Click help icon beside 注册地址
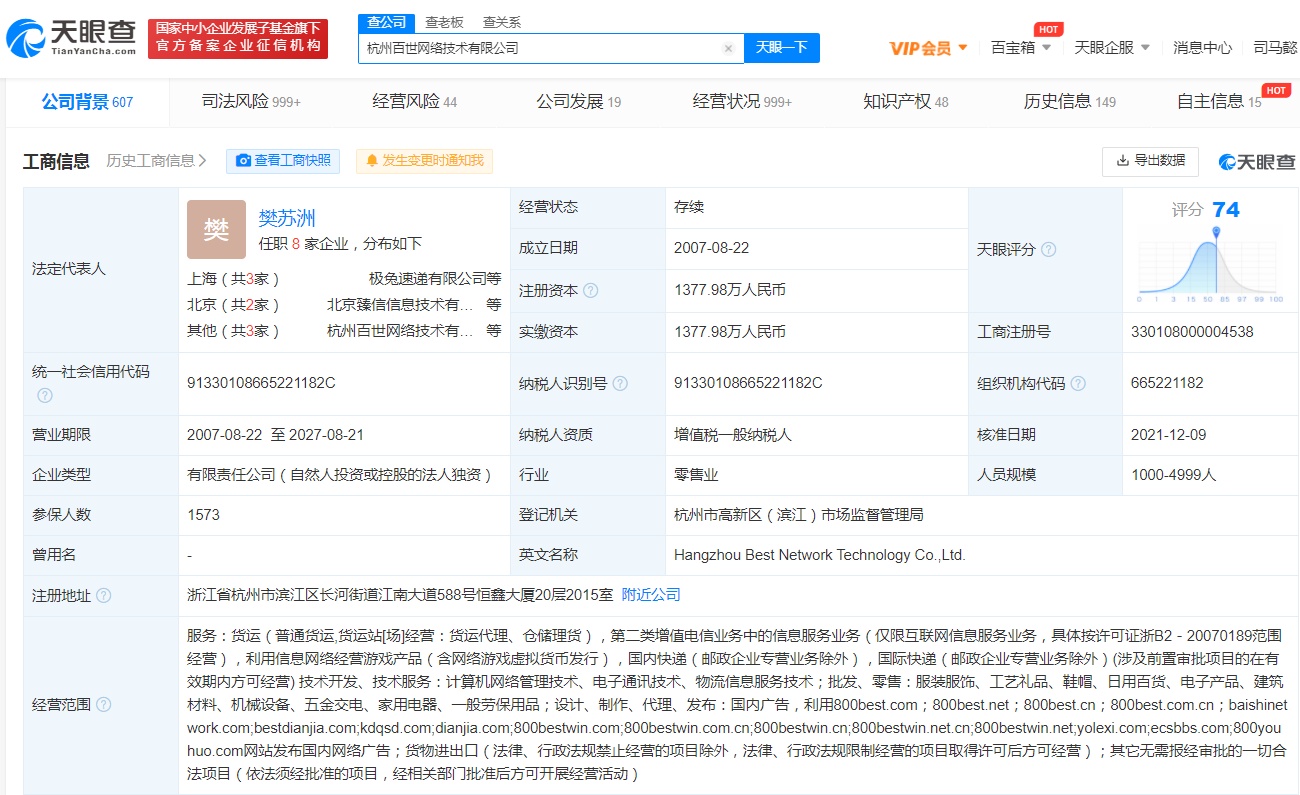Screen dimensions: 1300x795 click(103, 596)
